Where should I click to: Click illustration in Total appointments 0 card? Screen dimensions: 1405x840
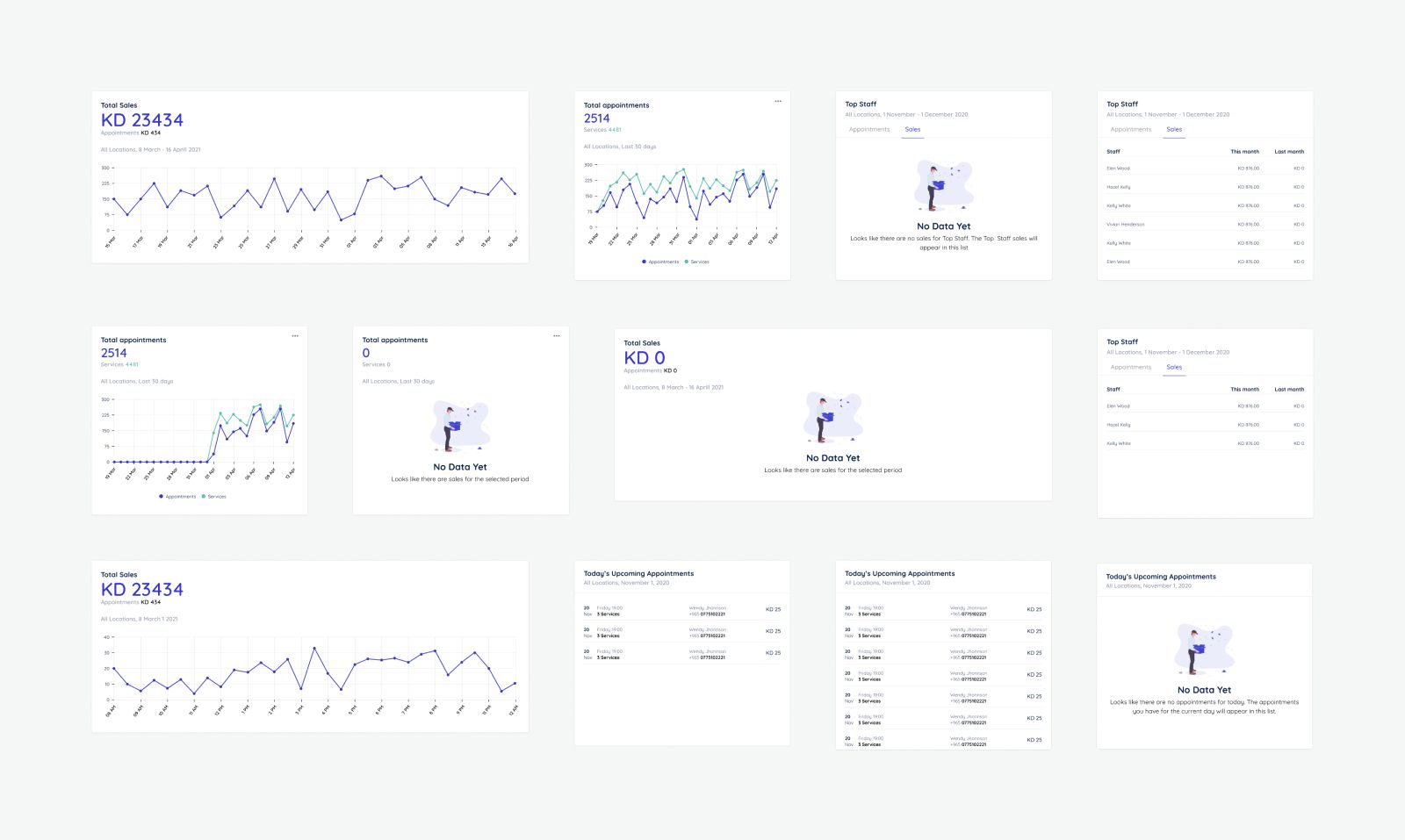tap(460, 427)
